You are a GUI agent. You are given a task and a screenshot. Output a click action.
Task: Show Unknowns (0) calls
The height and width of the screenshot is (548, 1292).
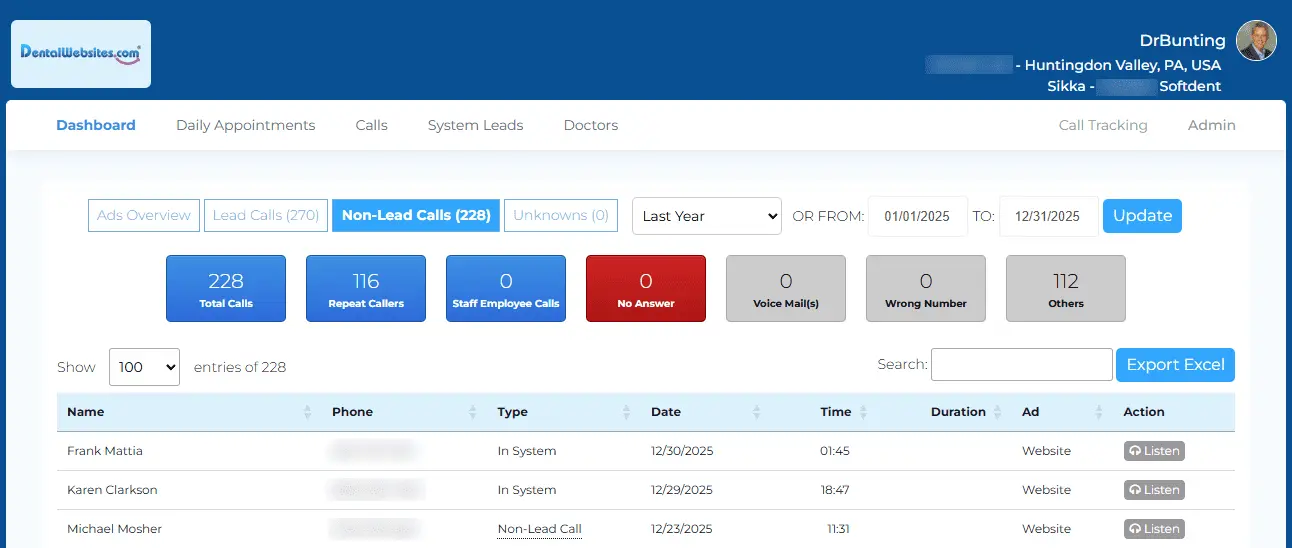click(561, 215)
